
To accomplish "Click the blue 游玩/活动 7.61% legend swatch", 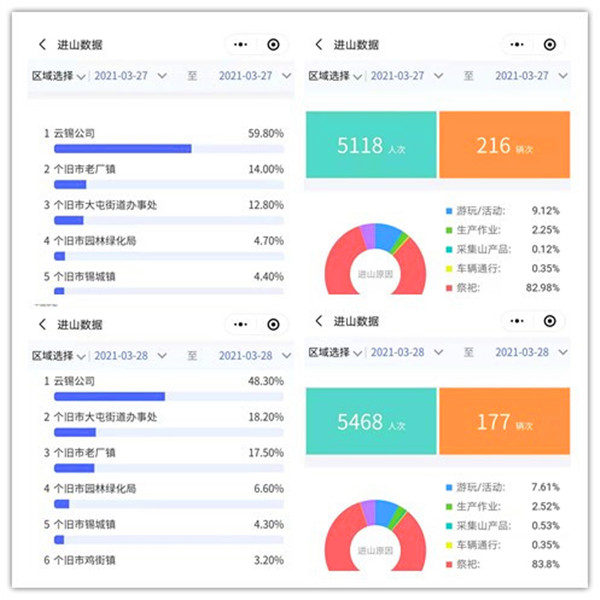I will 448,488.
